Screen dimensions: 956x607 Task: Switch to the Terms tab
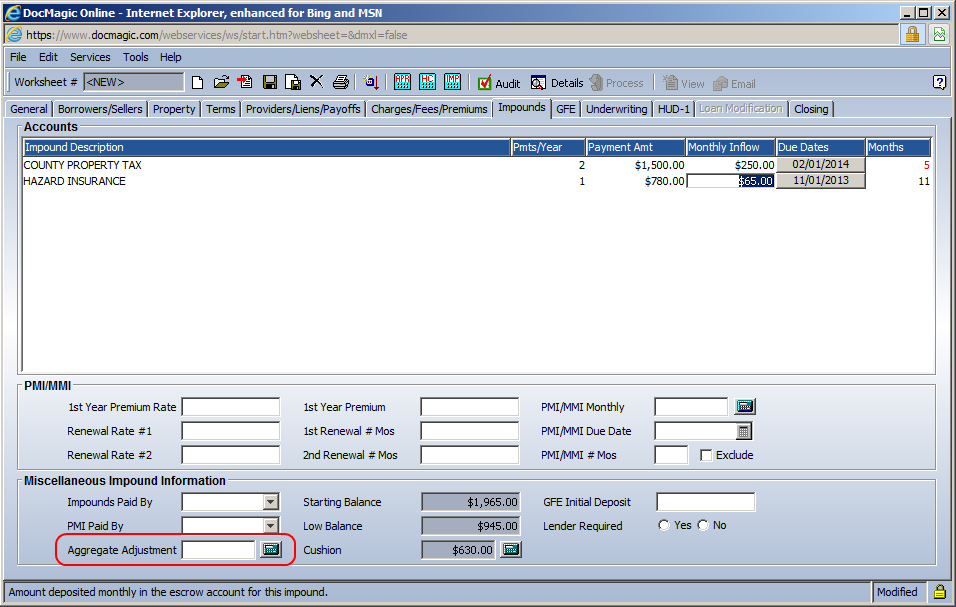point(220,109)
